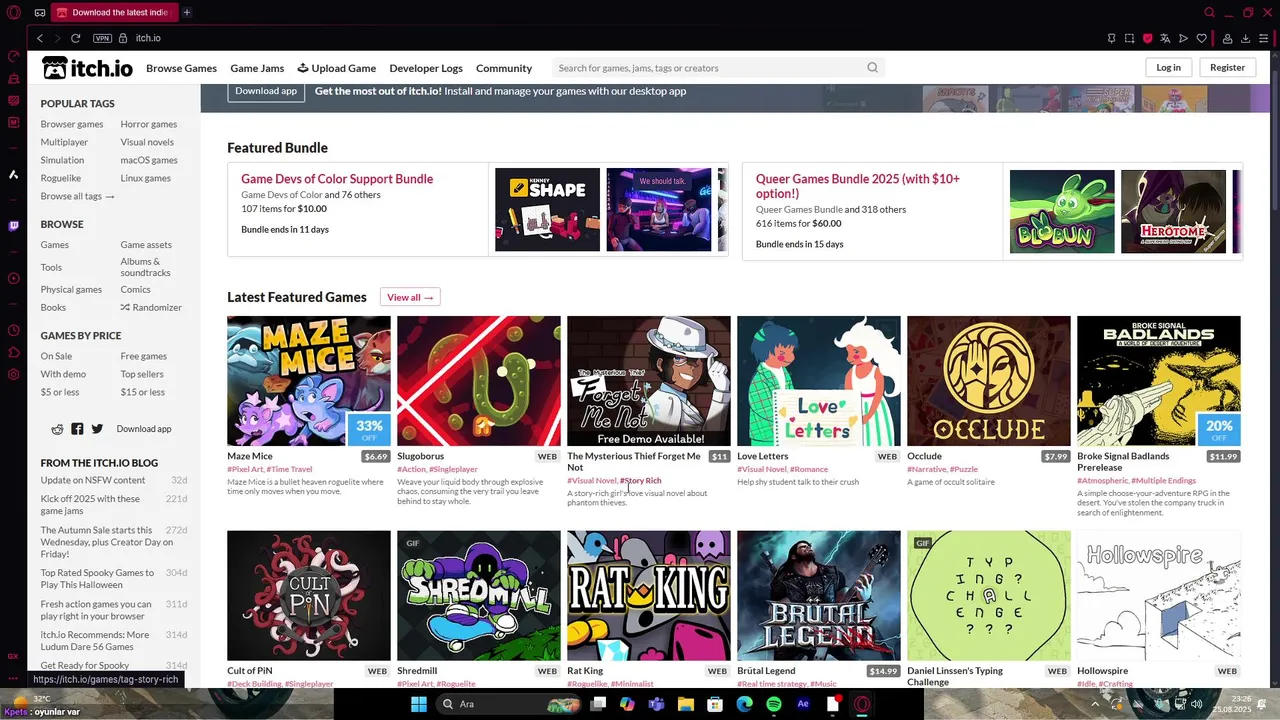Screen dimensions: 1280x720
Task: Open Developer Logs menu item
Action: (426, 68)
